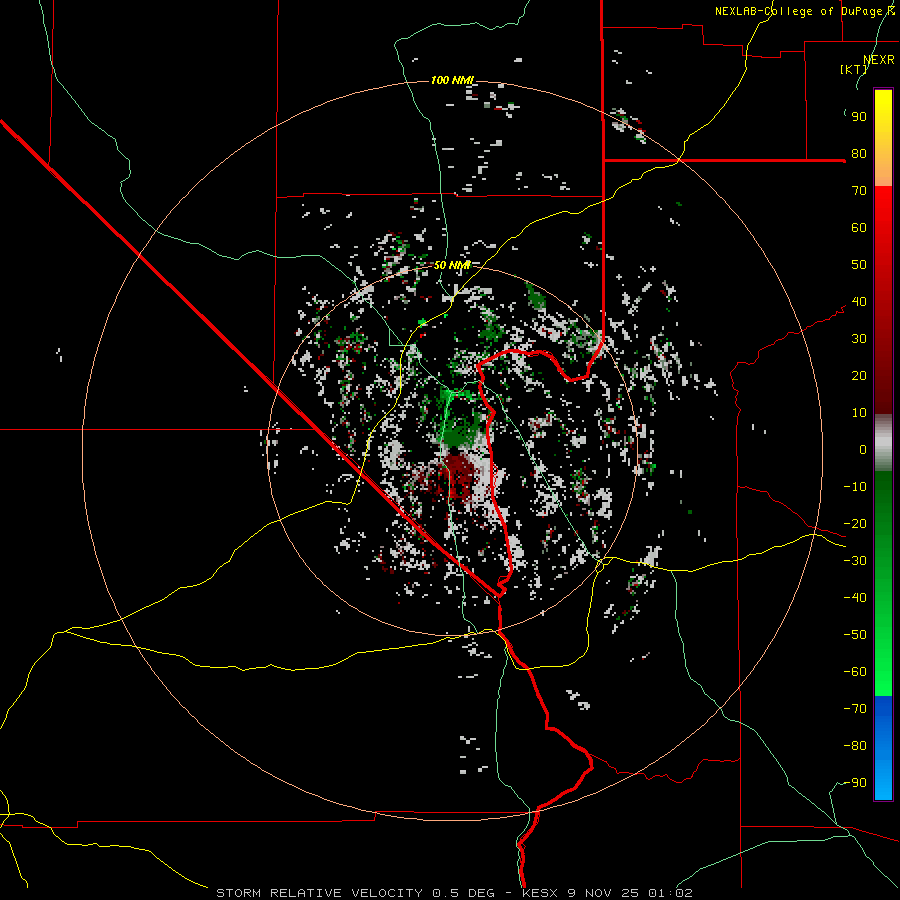Select the -30 value on the velocity scale
Image resolution: width=900 pixels, height=900 pixels.
point(855,561)
